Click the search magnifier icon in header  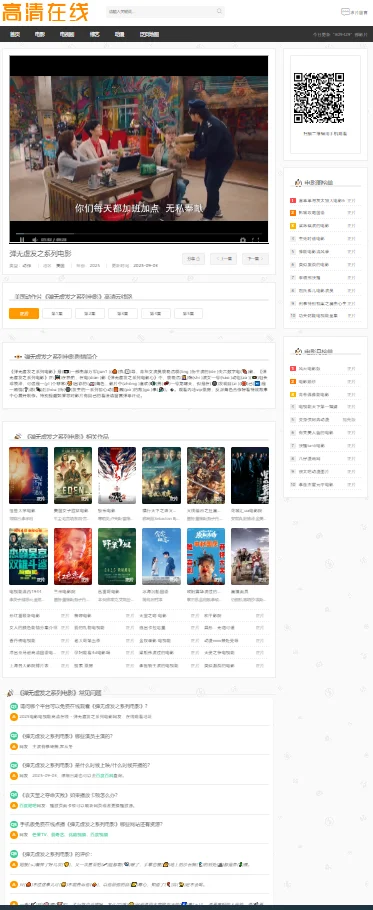coord(219,11)
